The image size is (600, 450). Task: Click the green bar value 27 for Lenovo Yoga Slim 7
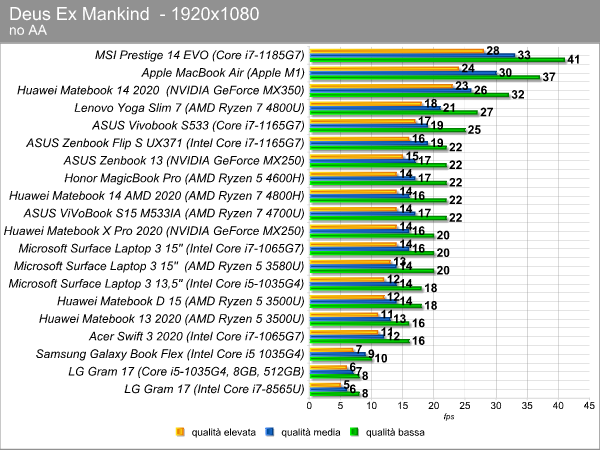click(487, 112)
